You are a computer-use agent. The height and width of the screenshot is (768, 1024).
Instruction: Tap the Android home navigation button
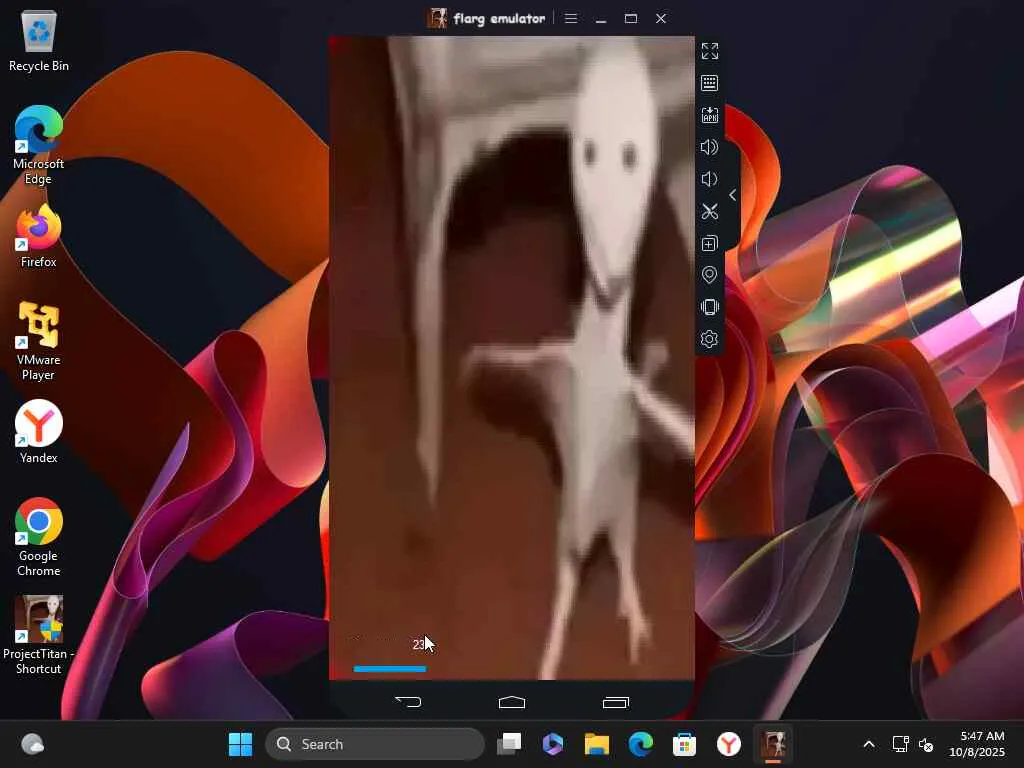(512, 702)
